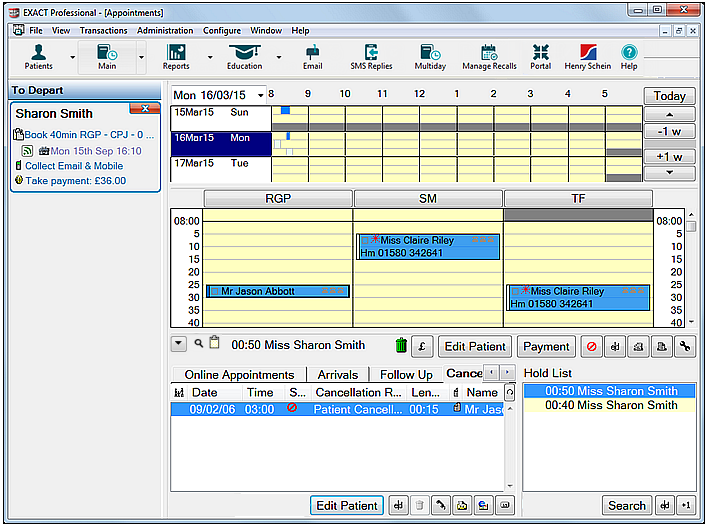The image size is (707, 526).
Task: Click the +1 w button
Action: point(669,156)
